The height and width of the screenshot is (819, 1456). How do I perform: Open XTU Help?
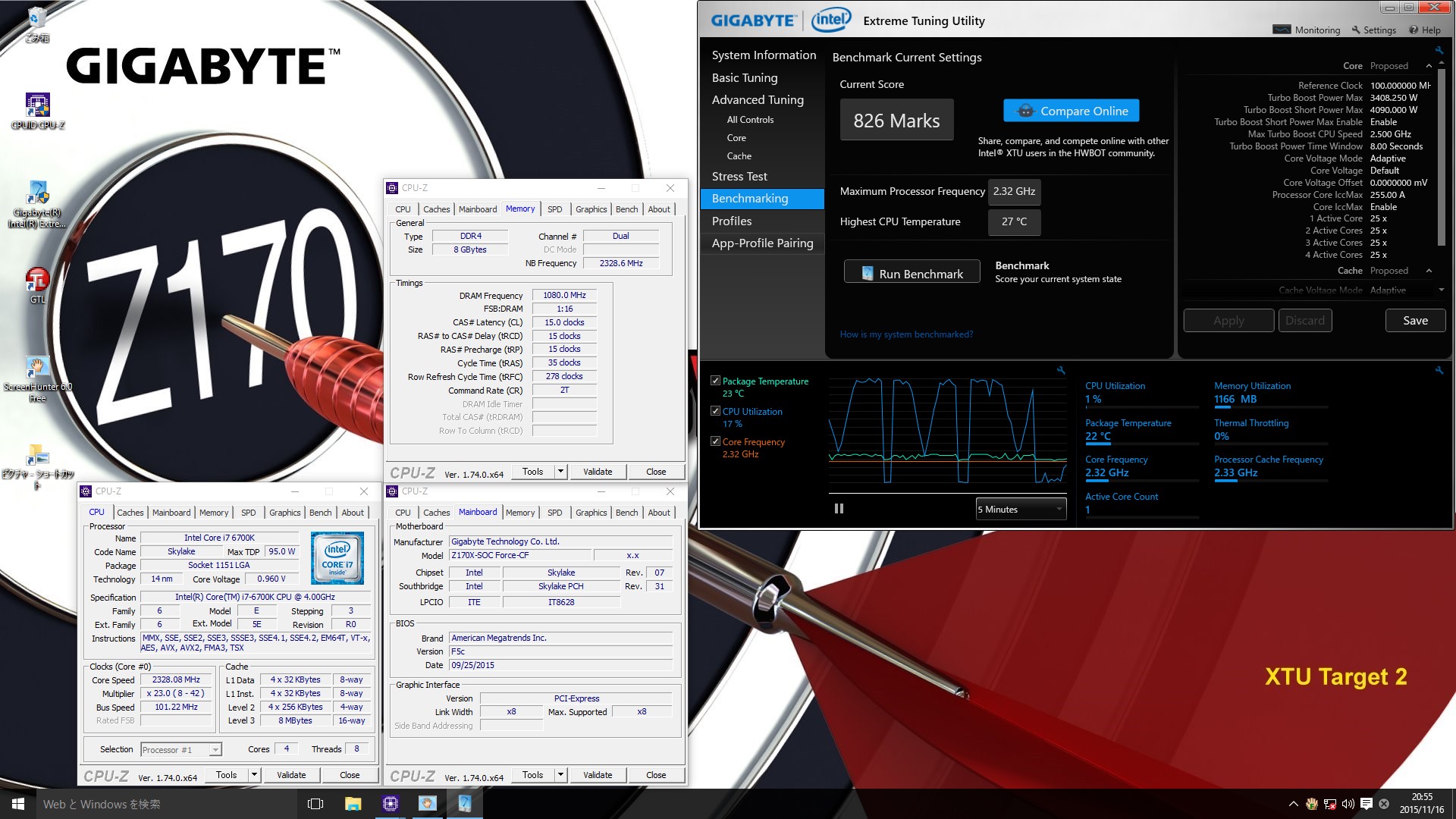pos(1425,30)
